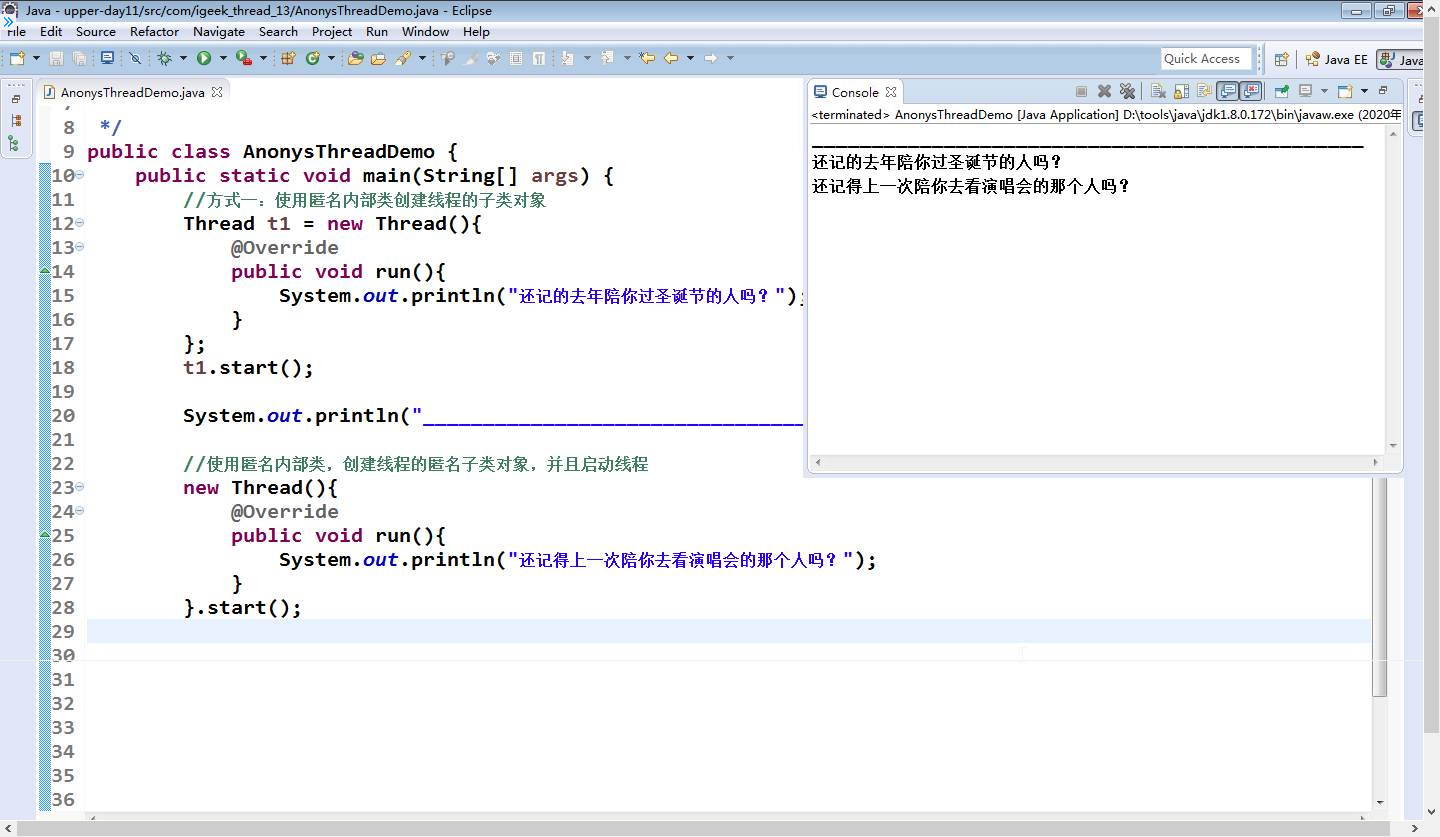
Task: Open the Display Selected Console dropdown
Action: tap(1325, 91)
